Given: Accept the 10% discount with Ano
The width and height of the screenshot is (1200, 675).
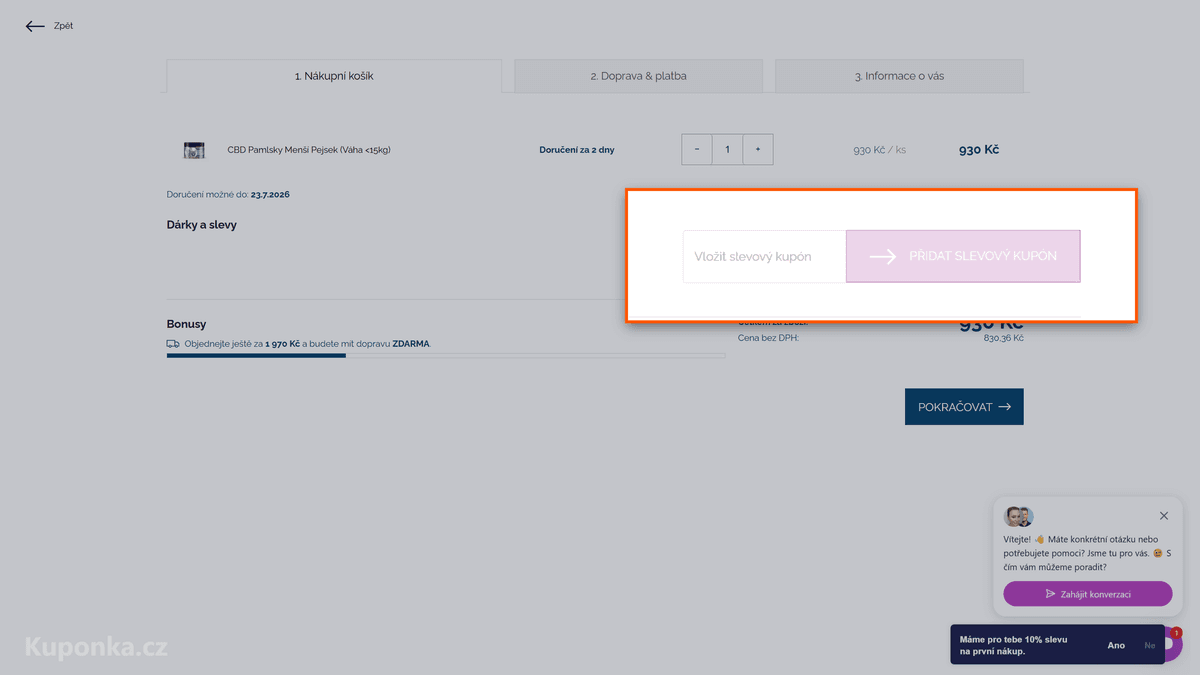Looking at the screenshot, I should coord(1116,646).
